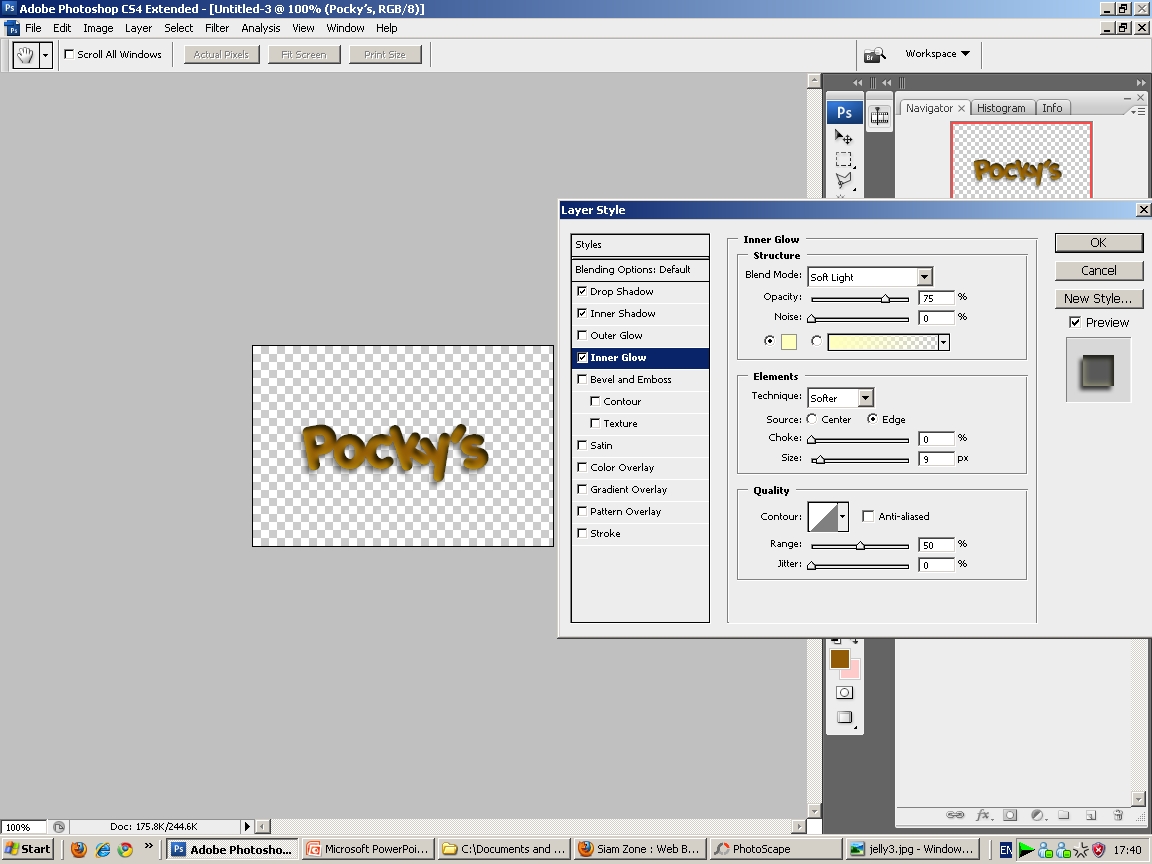The width and height of the screenshot is (1152, 864).
Task: Switch foreground and background colors icon
Action: (x=854, y=641)
